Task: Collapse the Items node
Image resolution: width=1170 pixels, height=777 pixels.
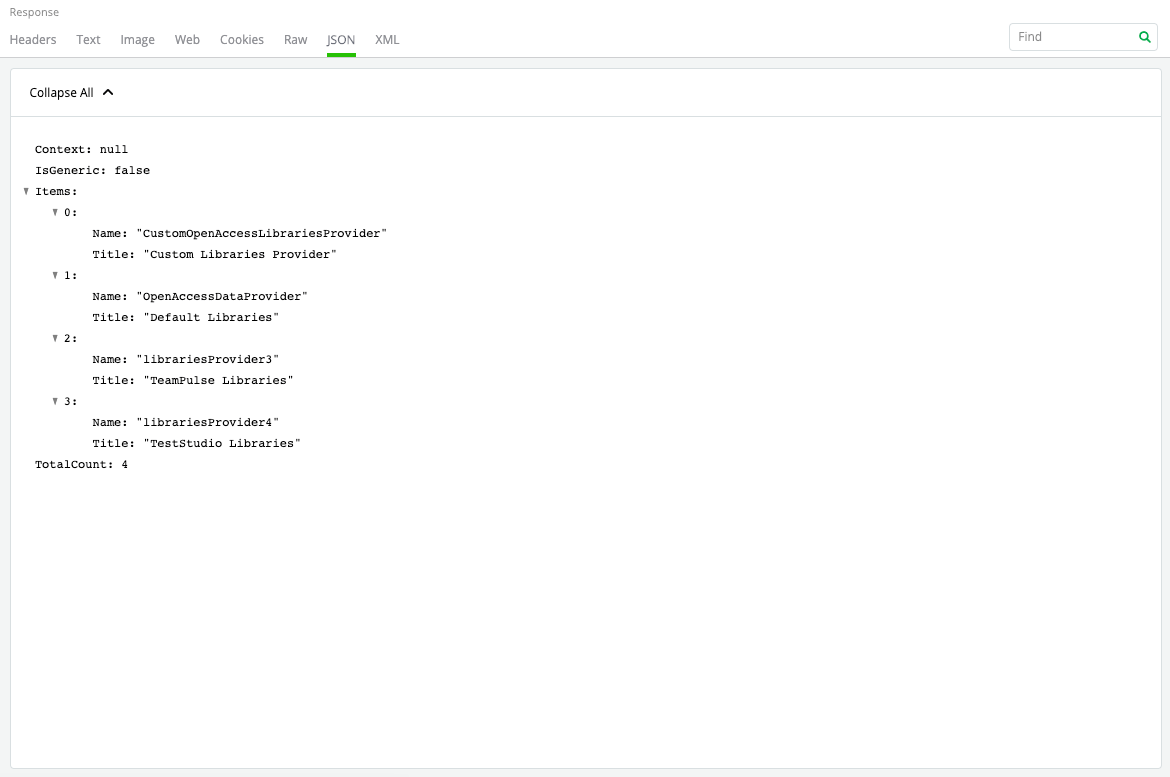Action: tap(25, 191)
